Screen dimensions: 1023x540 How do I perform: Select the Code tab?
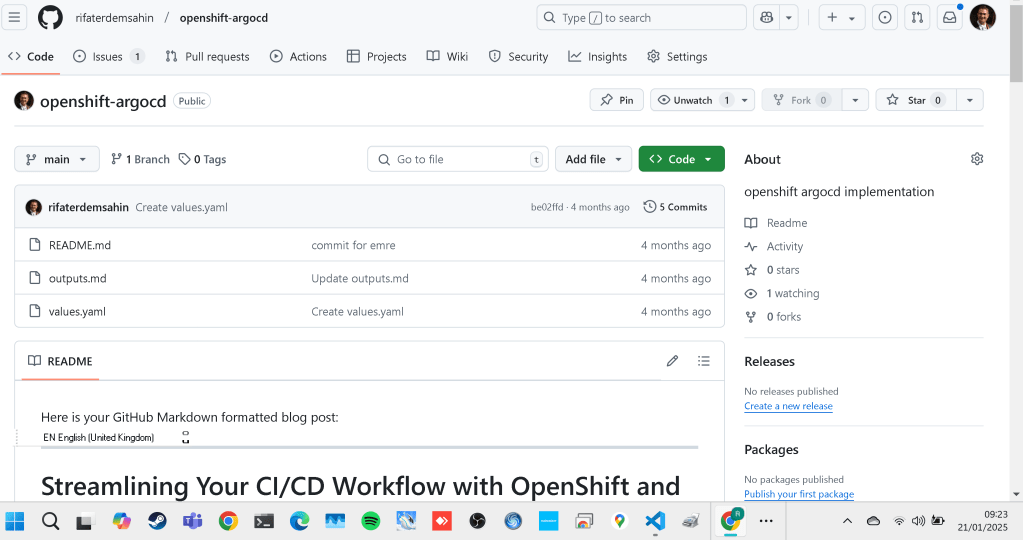(31, 57)
